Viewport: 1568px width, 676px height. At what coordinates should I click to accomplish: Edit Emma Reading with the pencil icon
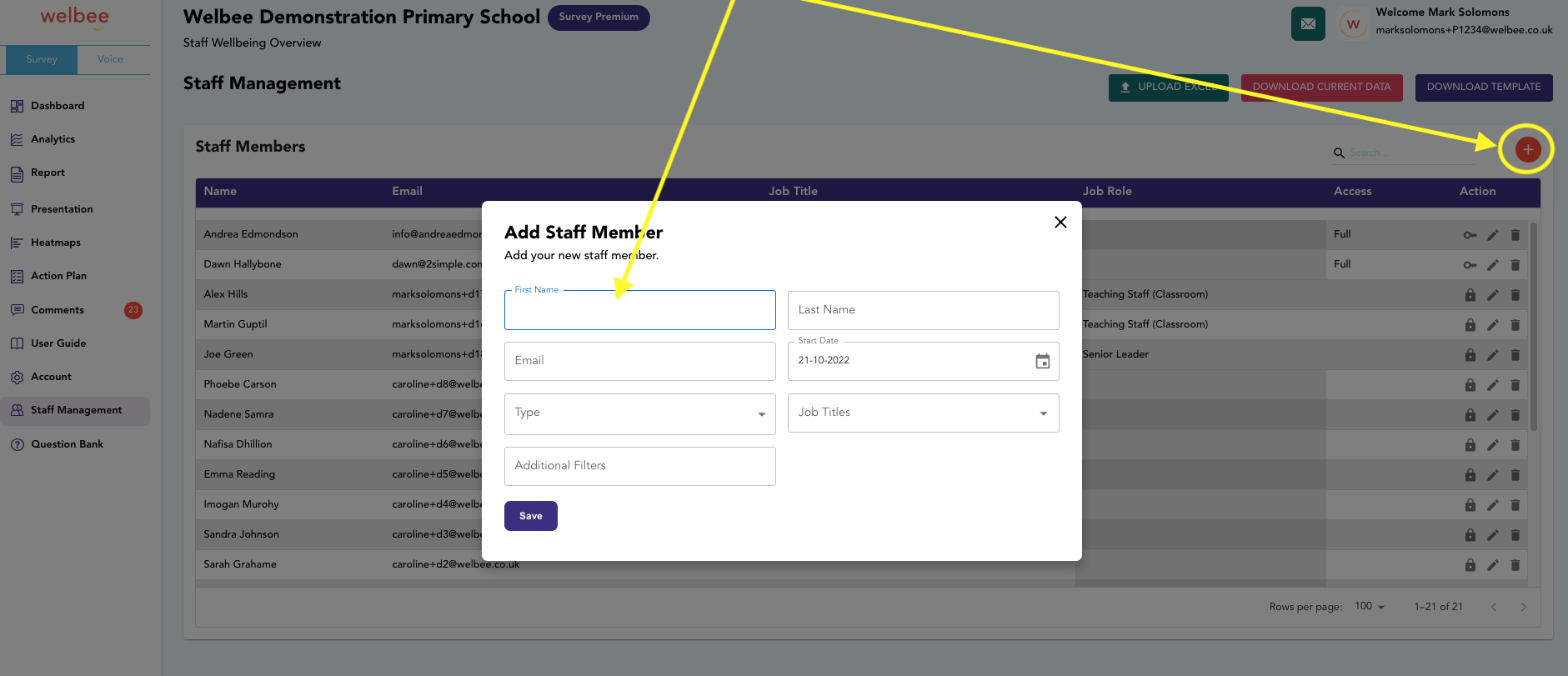point(1493,475)
